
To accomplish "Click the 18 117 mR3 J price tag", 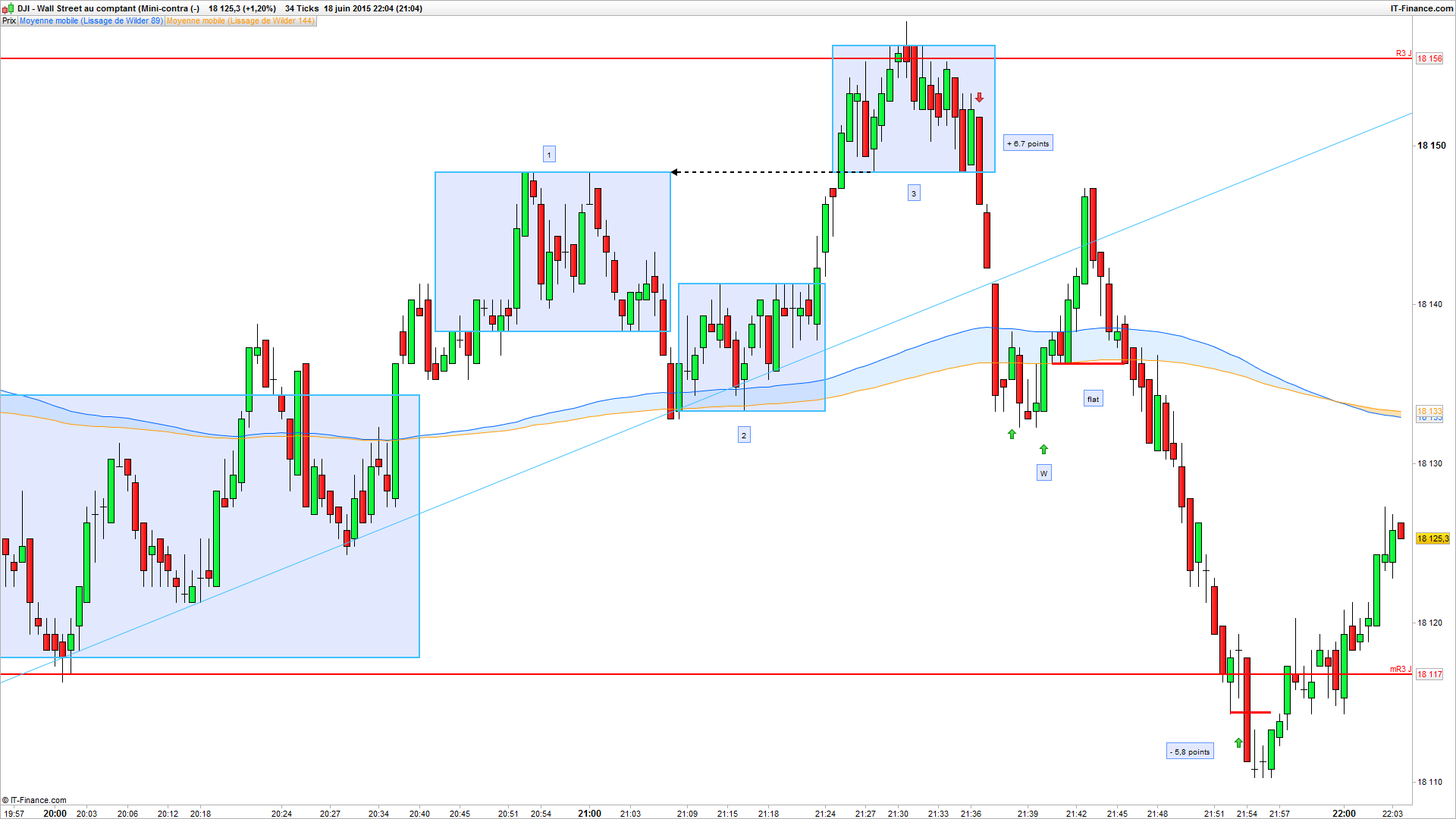I will 1429,674.
